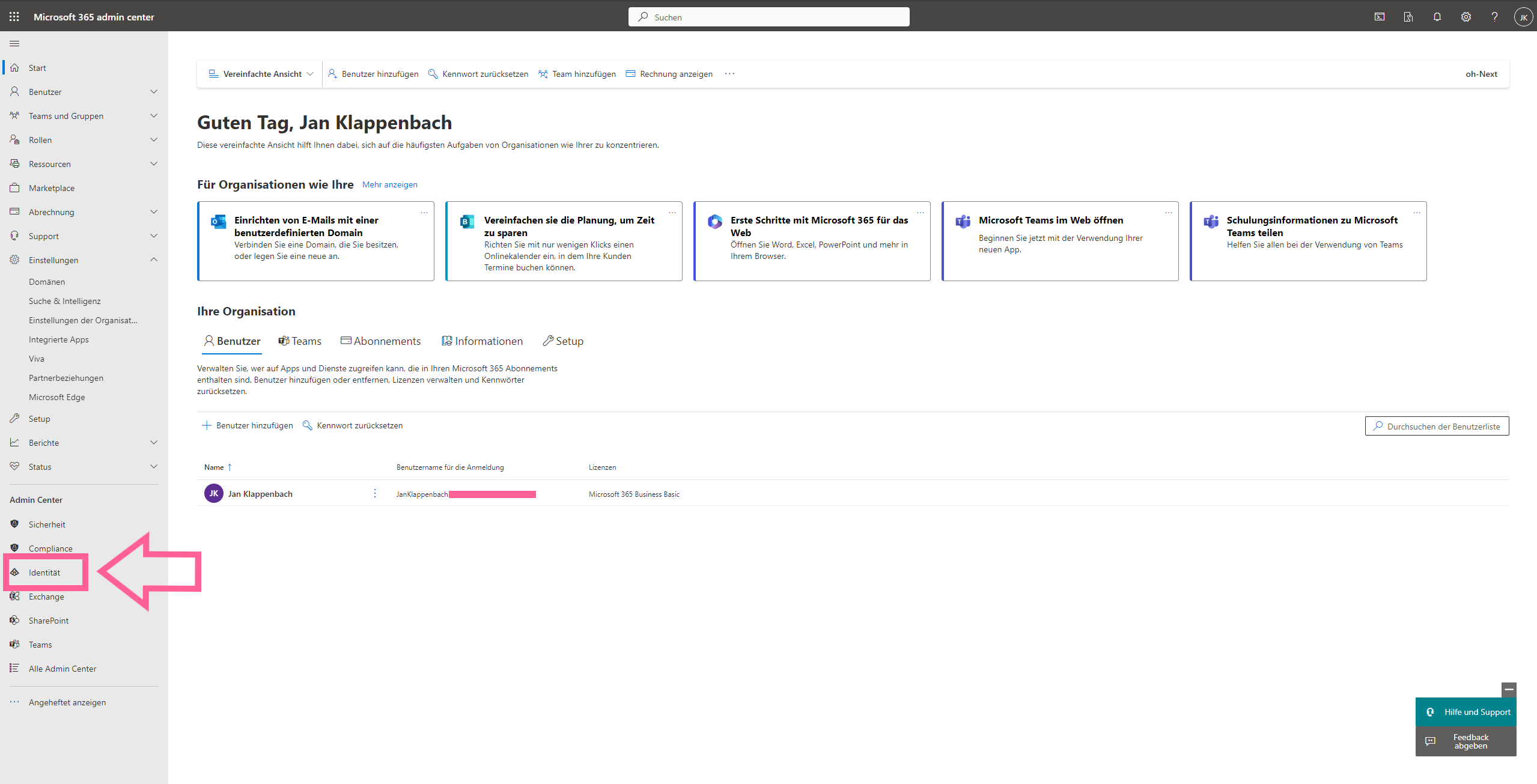Open Microsoft Edge settings

pos(56,397)
